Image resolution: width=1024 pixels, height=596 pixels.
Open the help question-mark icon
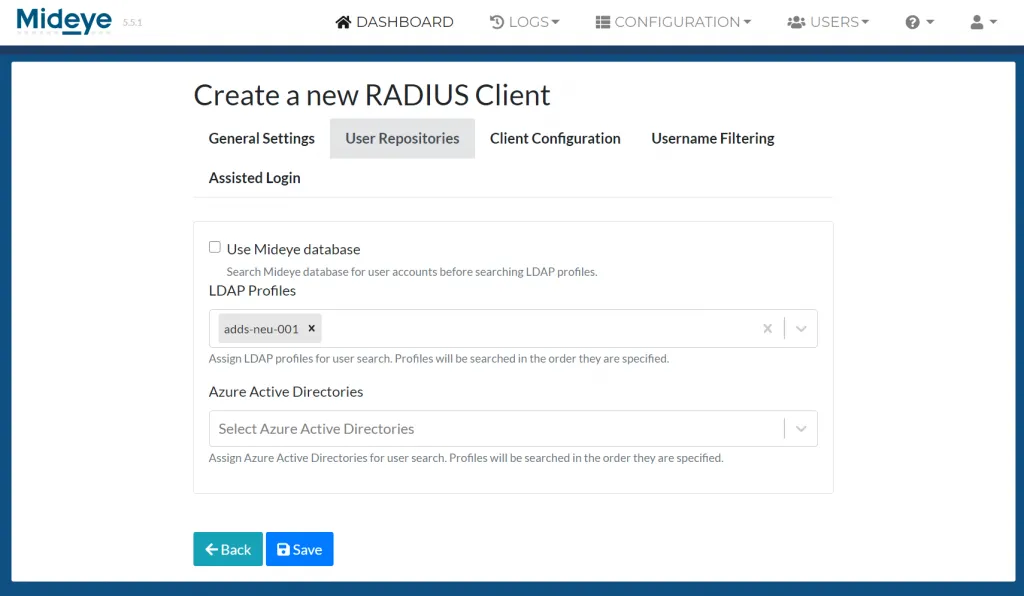[x=912, y=21]
